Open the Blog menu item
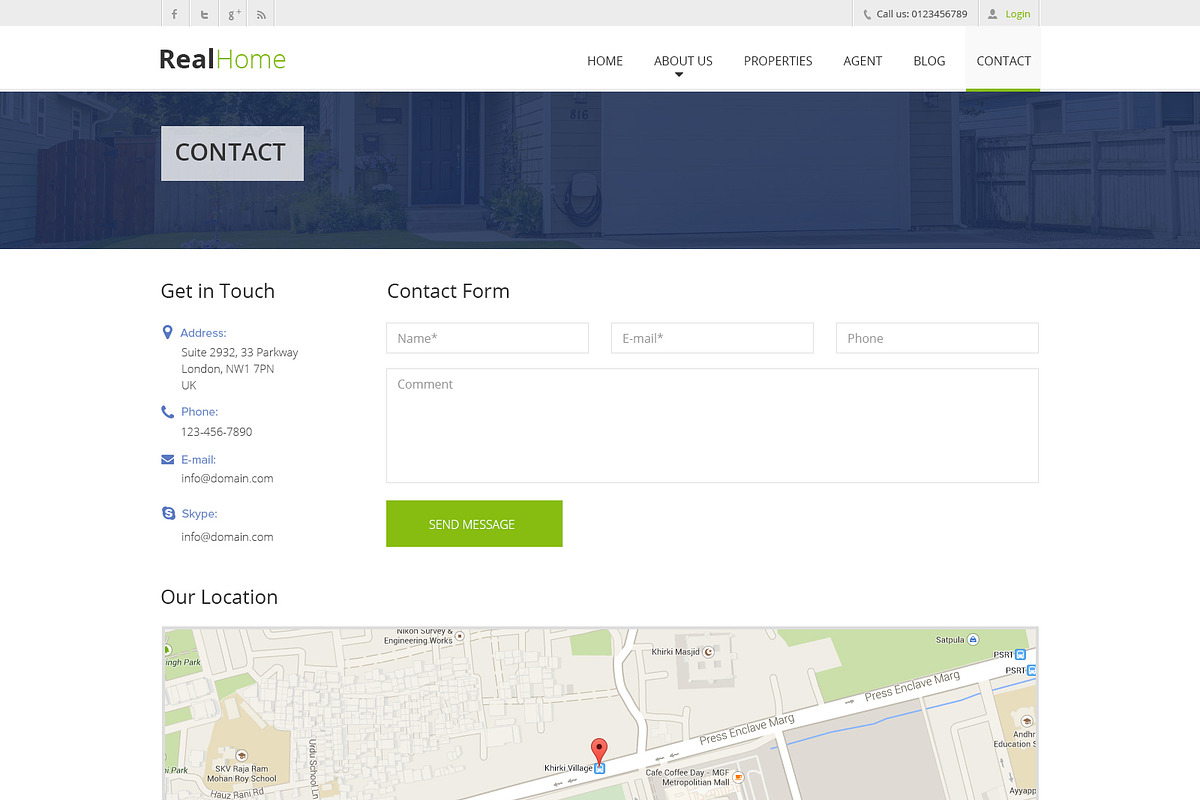This screenshot has height=800, width=1200. click(929, 61)
